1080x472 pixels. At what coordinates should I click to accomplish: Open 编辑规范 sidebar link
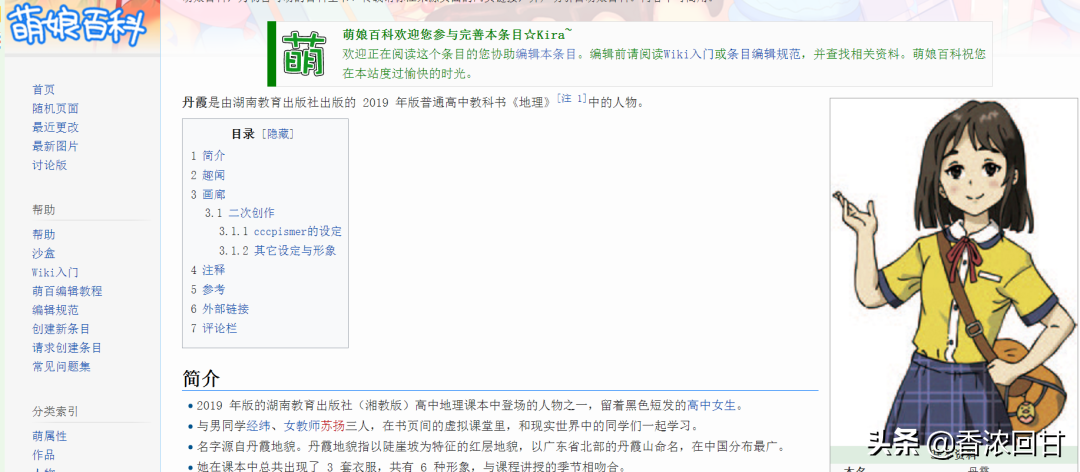pos(55,310)
